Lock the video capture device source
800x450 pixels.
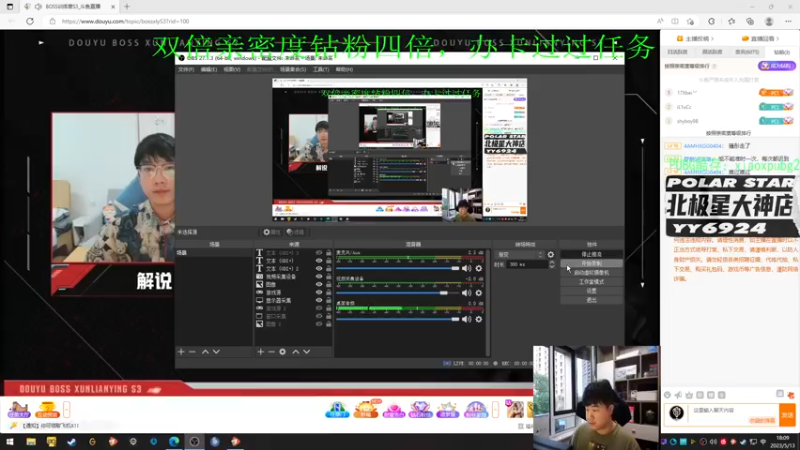click(329, 277)
